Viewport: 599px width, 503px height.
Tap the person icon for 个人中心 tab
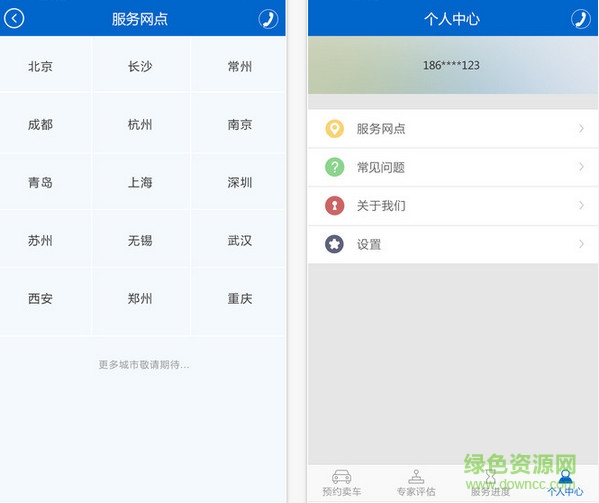(x=565, y=476)
